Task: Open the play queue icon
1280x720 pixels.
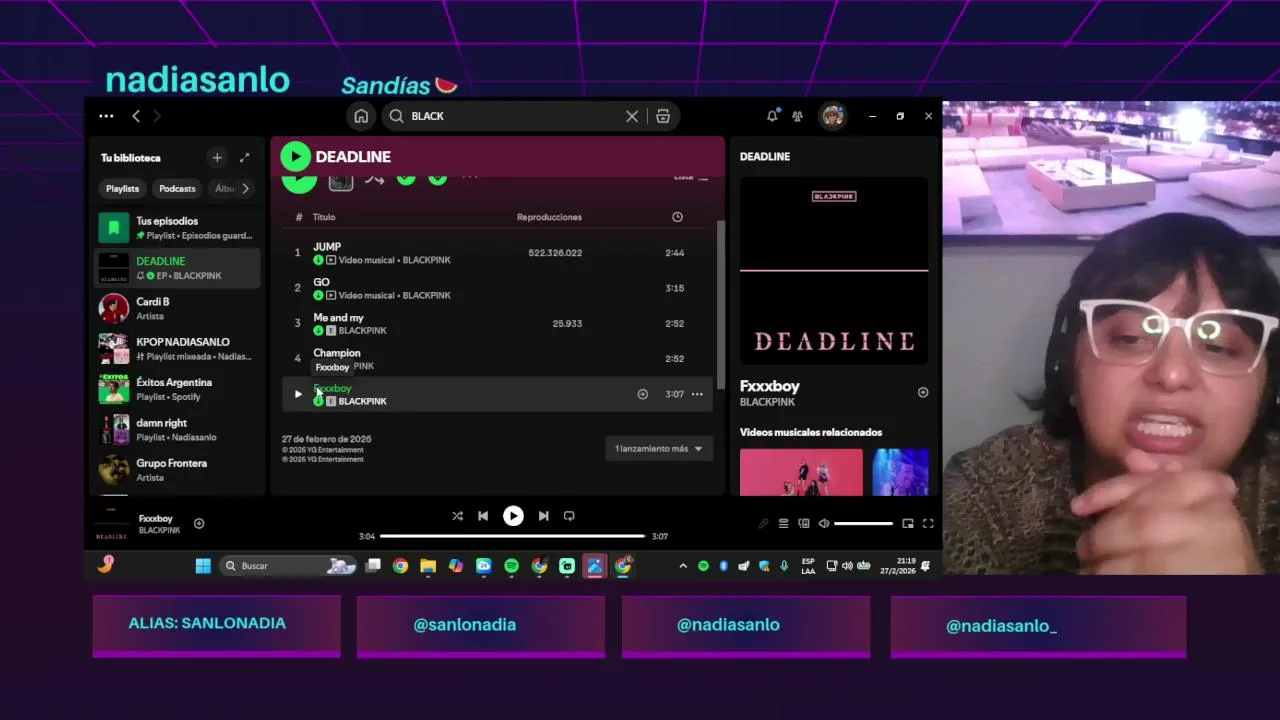Action: tap(783, 524)
